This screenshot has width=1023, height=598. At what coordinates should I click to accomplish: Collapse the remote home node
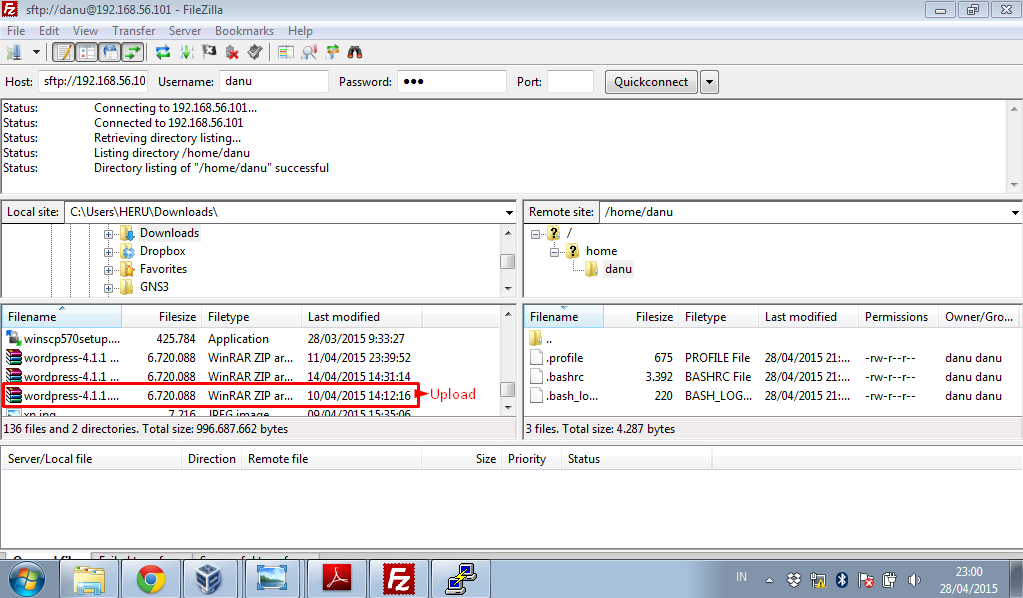[554, 252]
